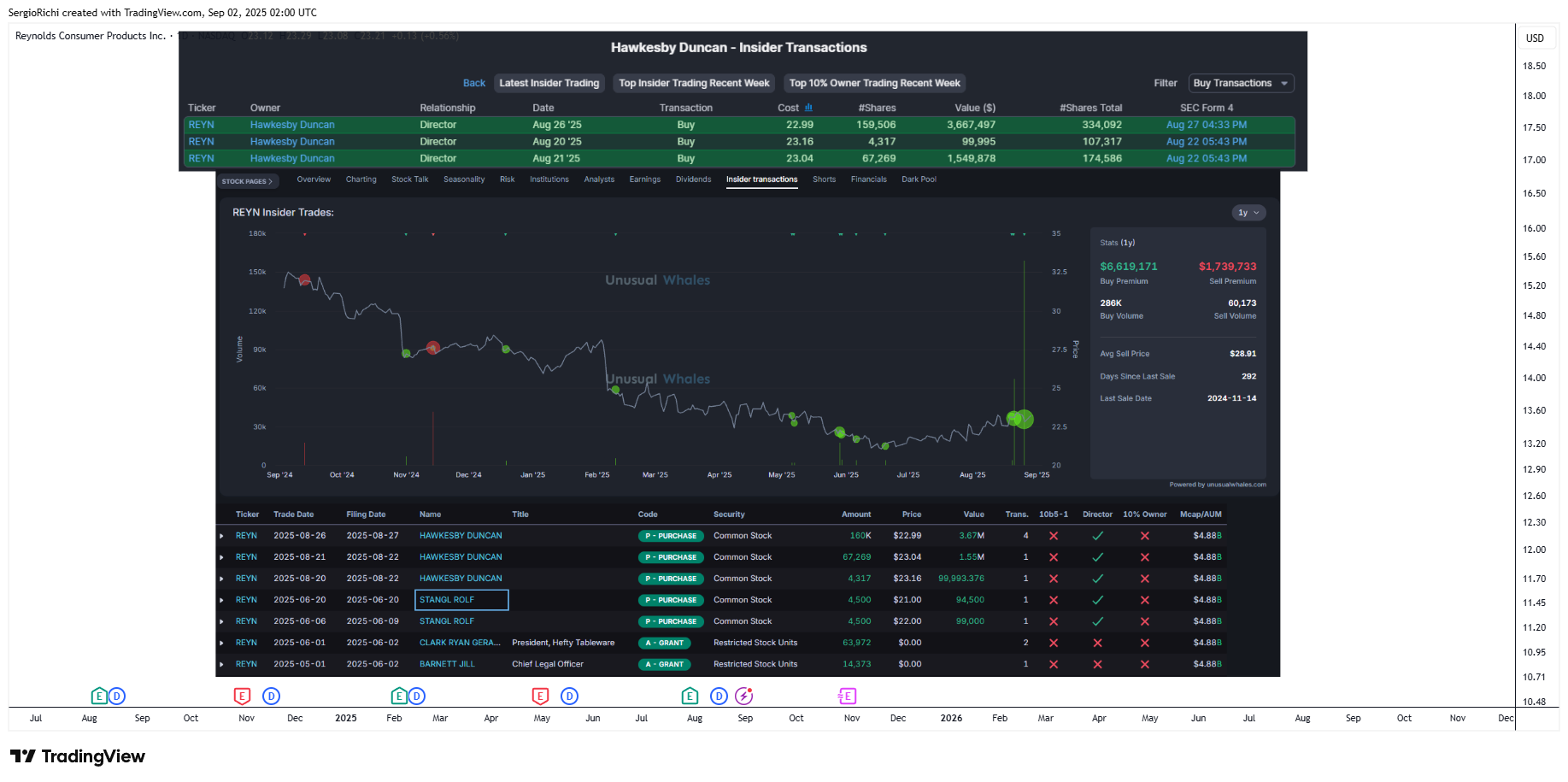1568x782 pixels.
Task: Open Hawkesby Duncan owner link in Aug 26 '25 row
Action: pyautogui.click(x=292, y=125)
